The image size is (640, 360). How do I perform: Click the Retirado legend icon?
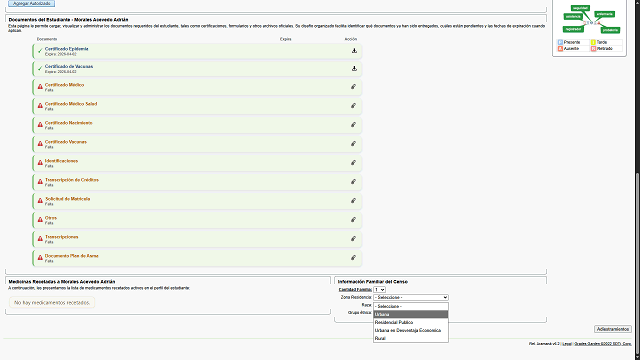(593, 49)
